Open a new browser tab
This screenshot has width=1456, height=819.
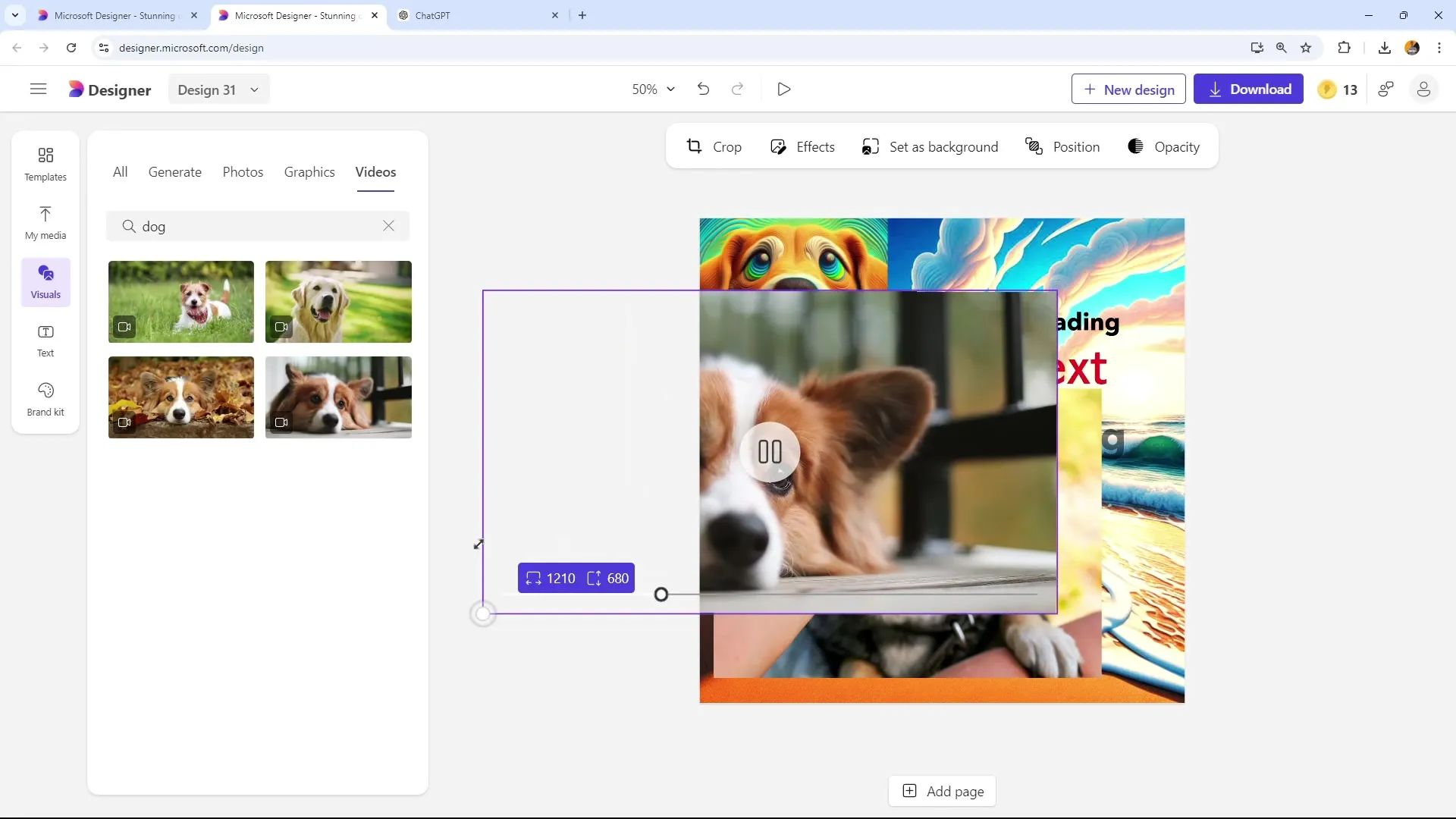582,15
